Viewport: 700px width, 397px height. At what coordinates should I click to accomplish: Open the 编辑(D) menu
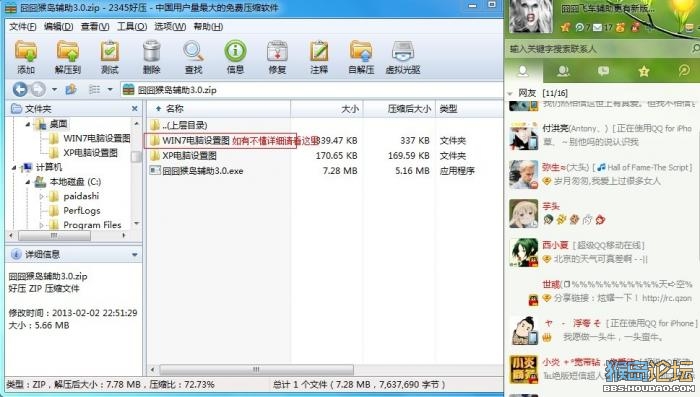pos(58,27)
